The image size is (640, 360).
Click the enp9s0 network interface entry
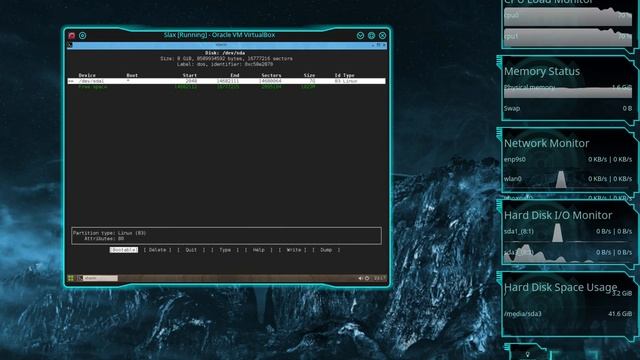pos(567,160)
